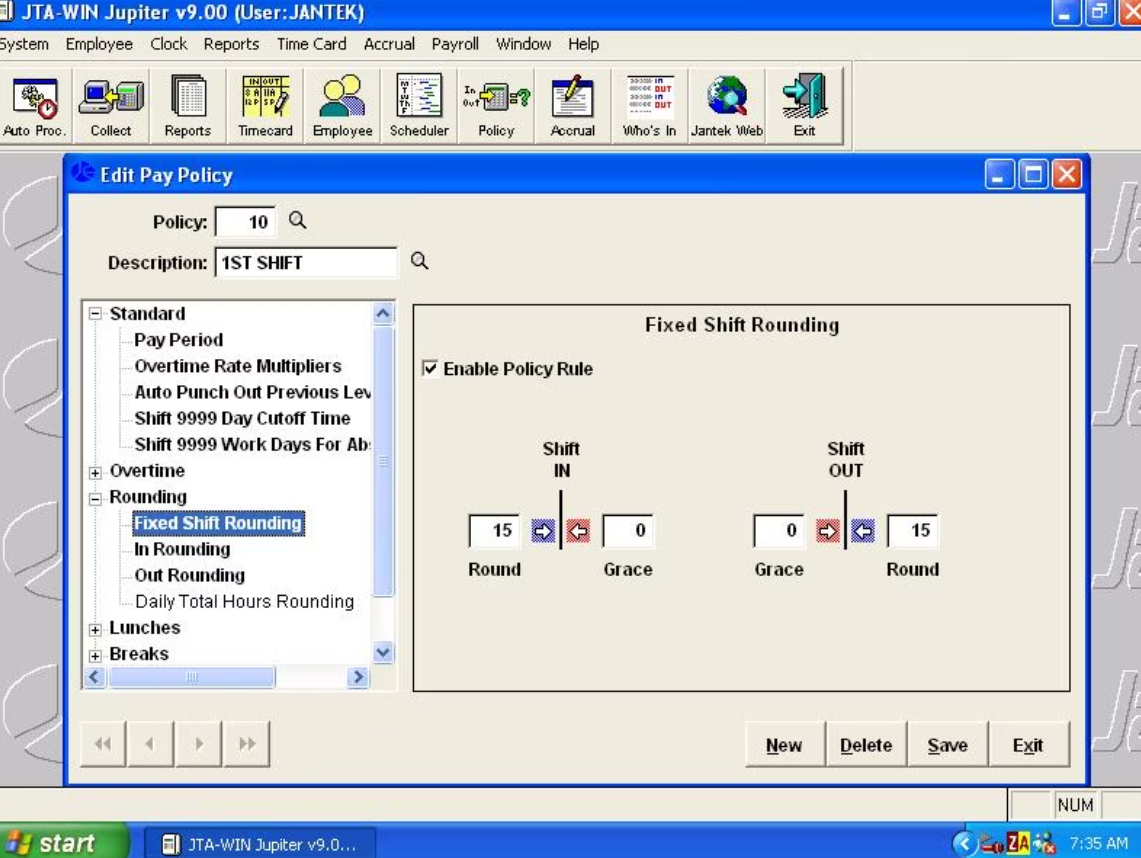Click the Policy toolbar icon
The height and width of the screenshot is (858, 1141).
point(496,106)
